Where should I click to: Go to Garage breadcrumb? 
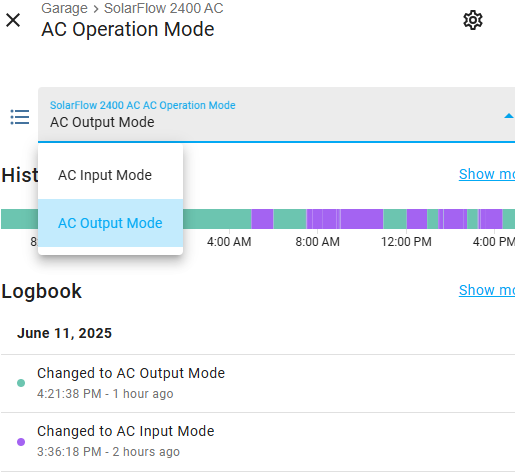point(64,8)
